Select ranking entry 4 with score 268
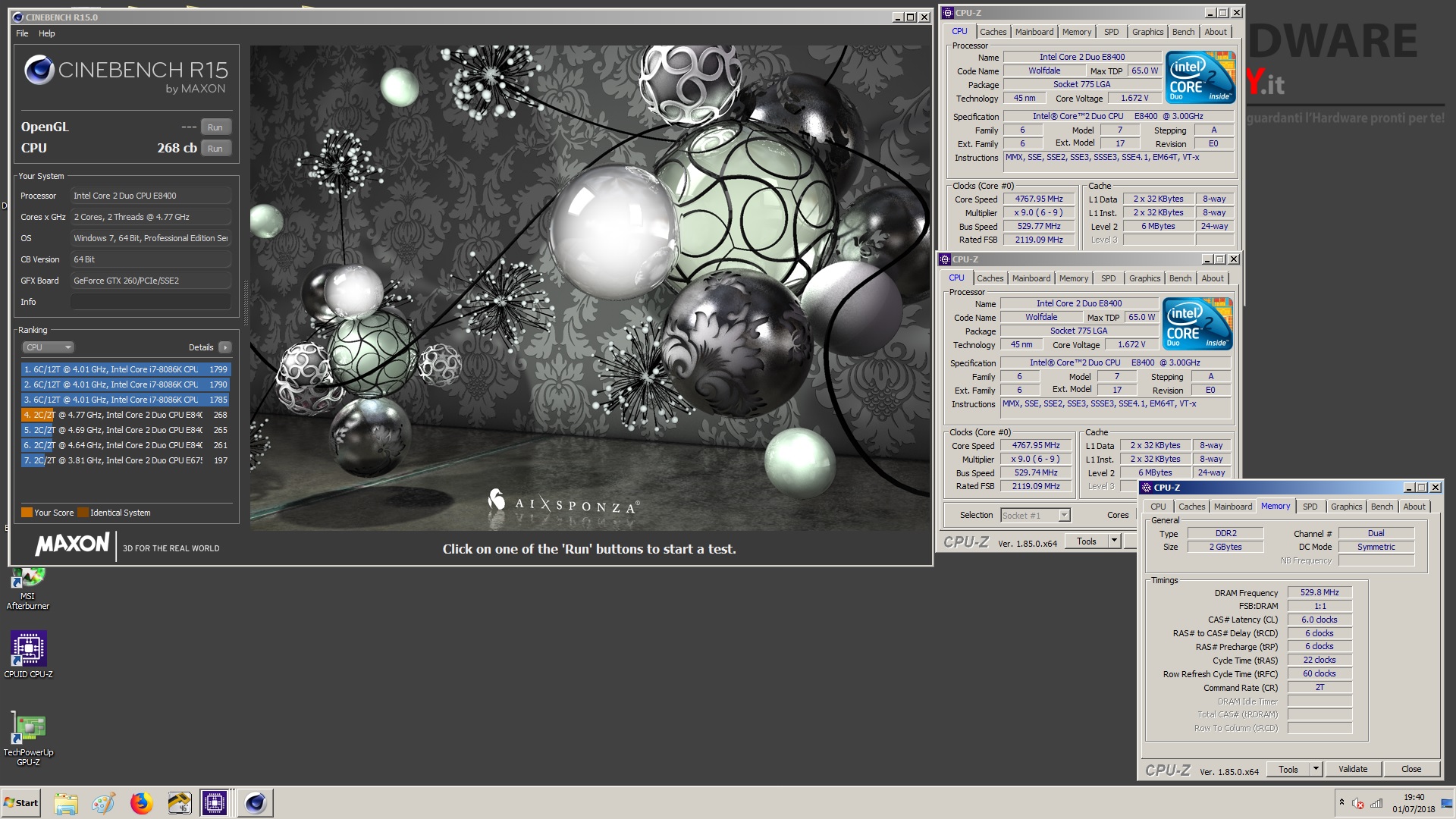The width and height of the screenshot is (1456, 819). tap(126, 415)
